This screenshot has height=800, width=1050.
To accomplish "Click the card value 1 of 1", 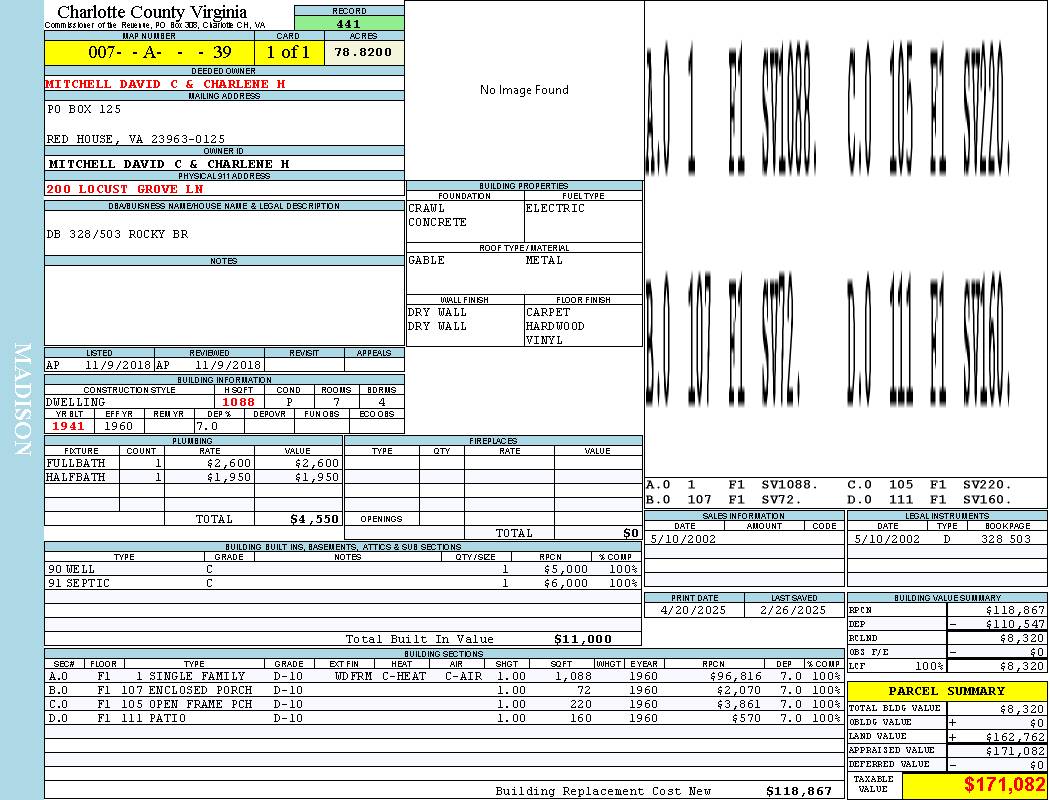I will coord(288,52).
